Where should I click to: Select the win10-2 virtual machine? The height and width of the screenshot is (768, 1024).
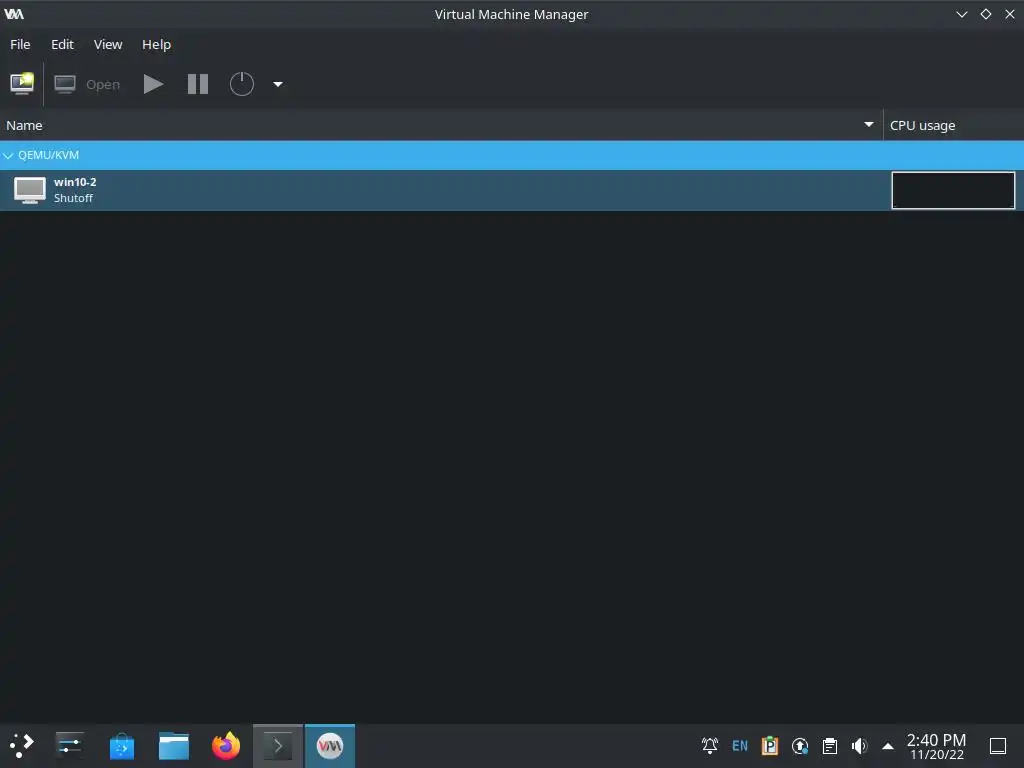[x=512, y=190]
